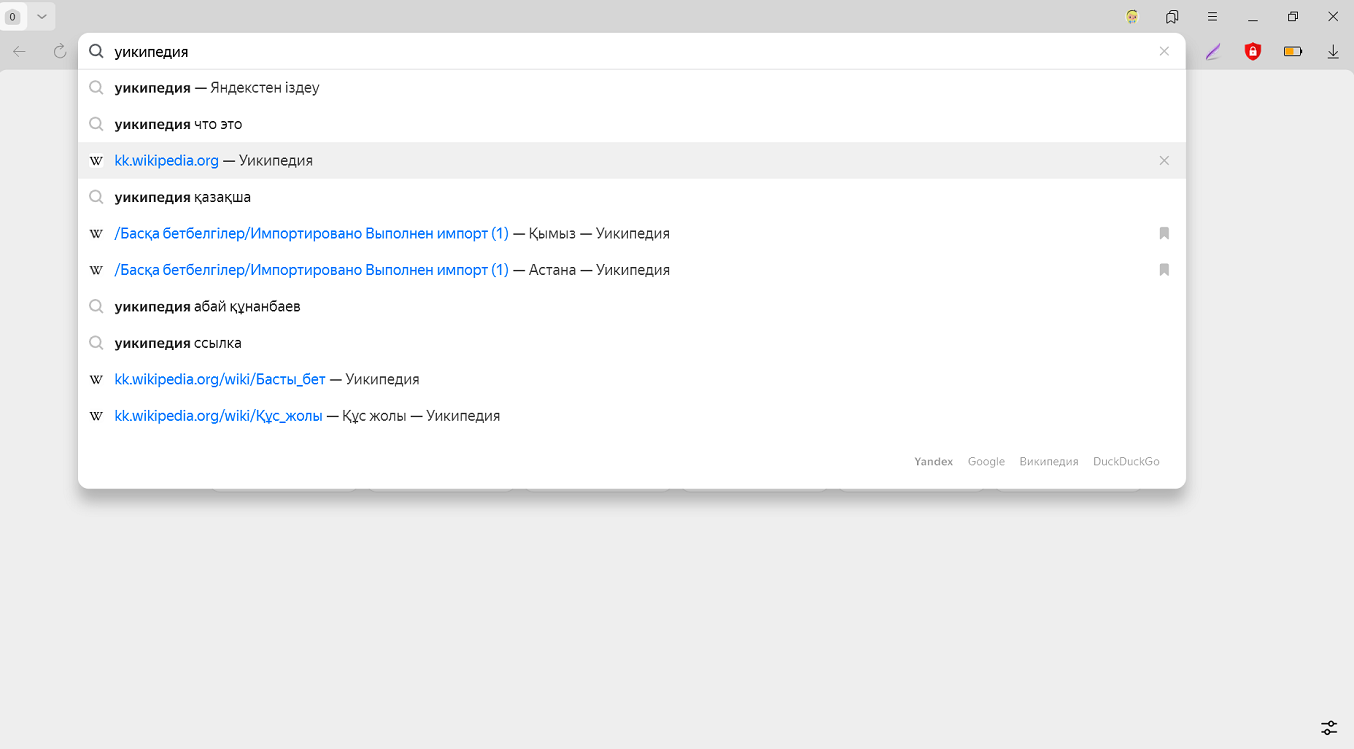1354x749 pixels.
Task: Click the reload page icon
Action: [60, 51]
